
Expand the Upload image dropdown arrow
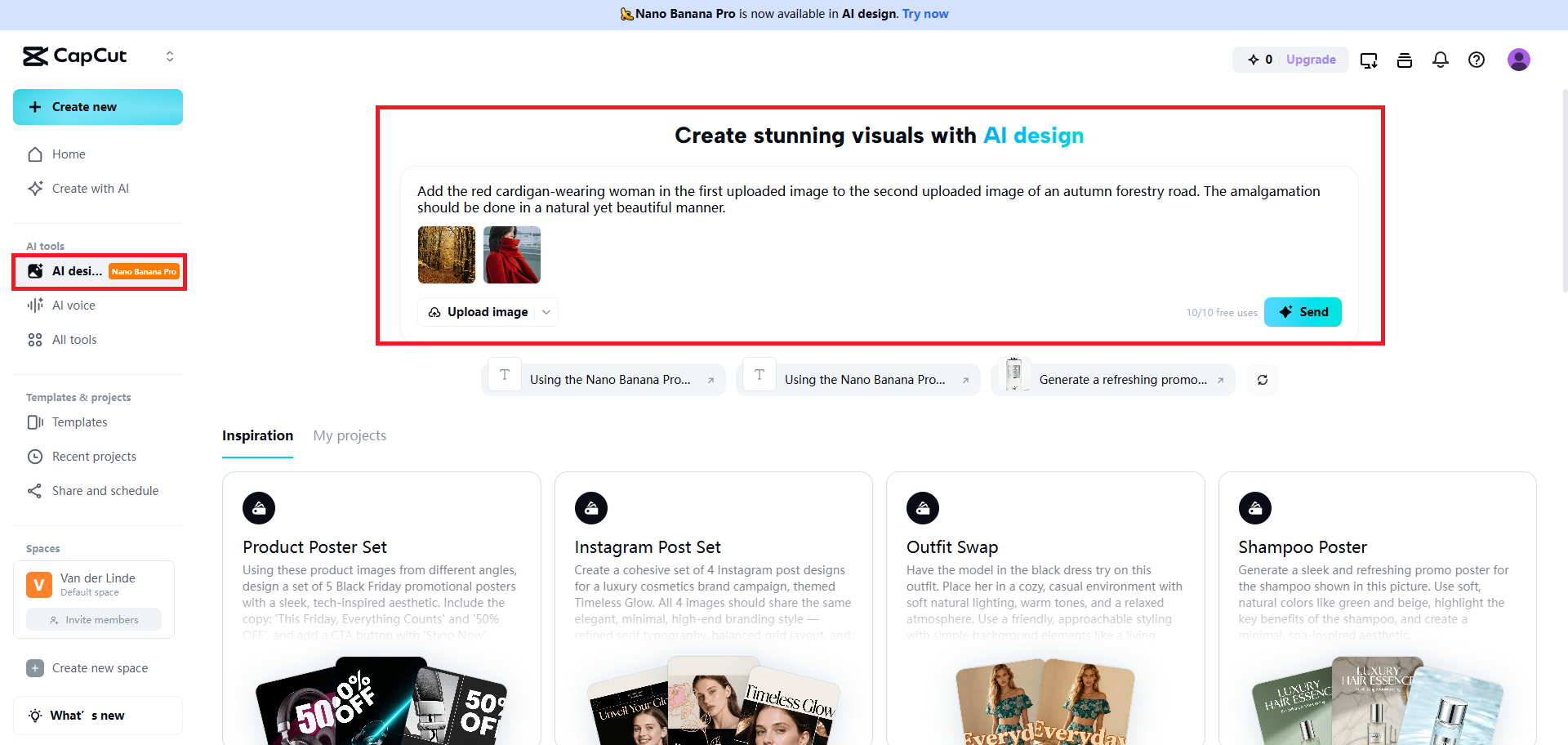(546, 312)
